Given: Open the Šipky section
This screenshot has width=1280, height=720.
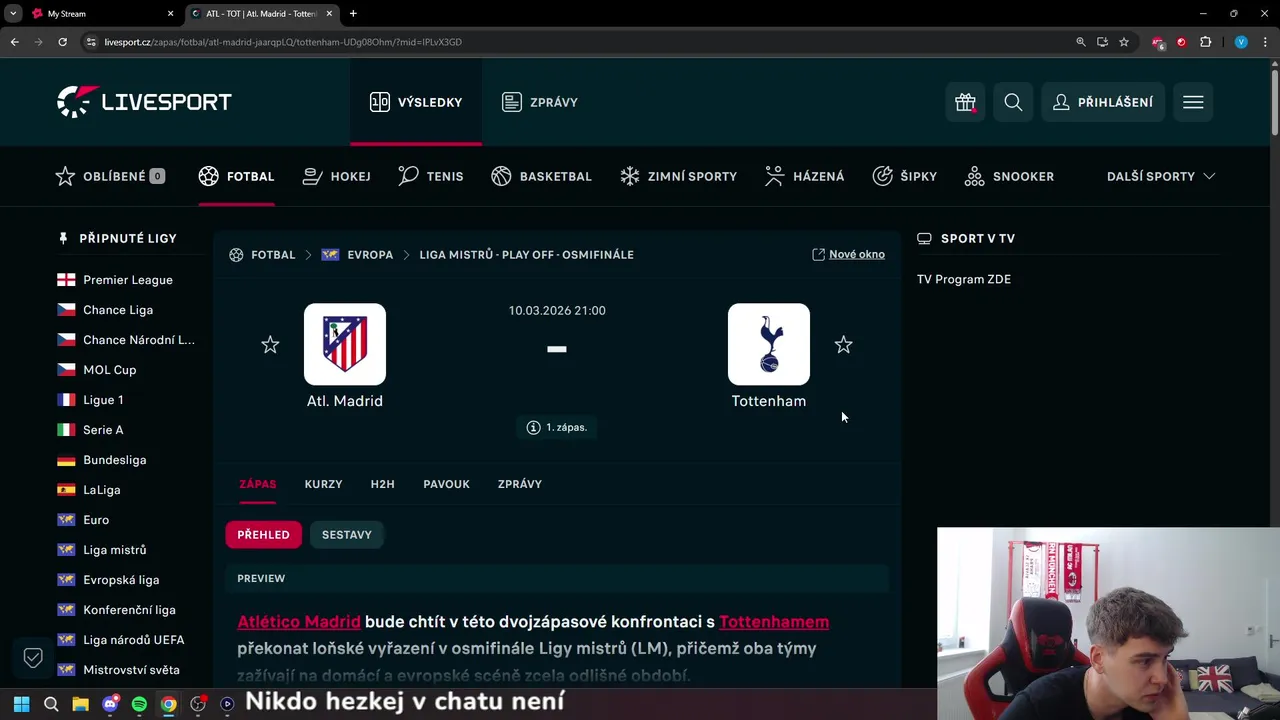Looking at the screenshot, I should [x=905, y=176].
